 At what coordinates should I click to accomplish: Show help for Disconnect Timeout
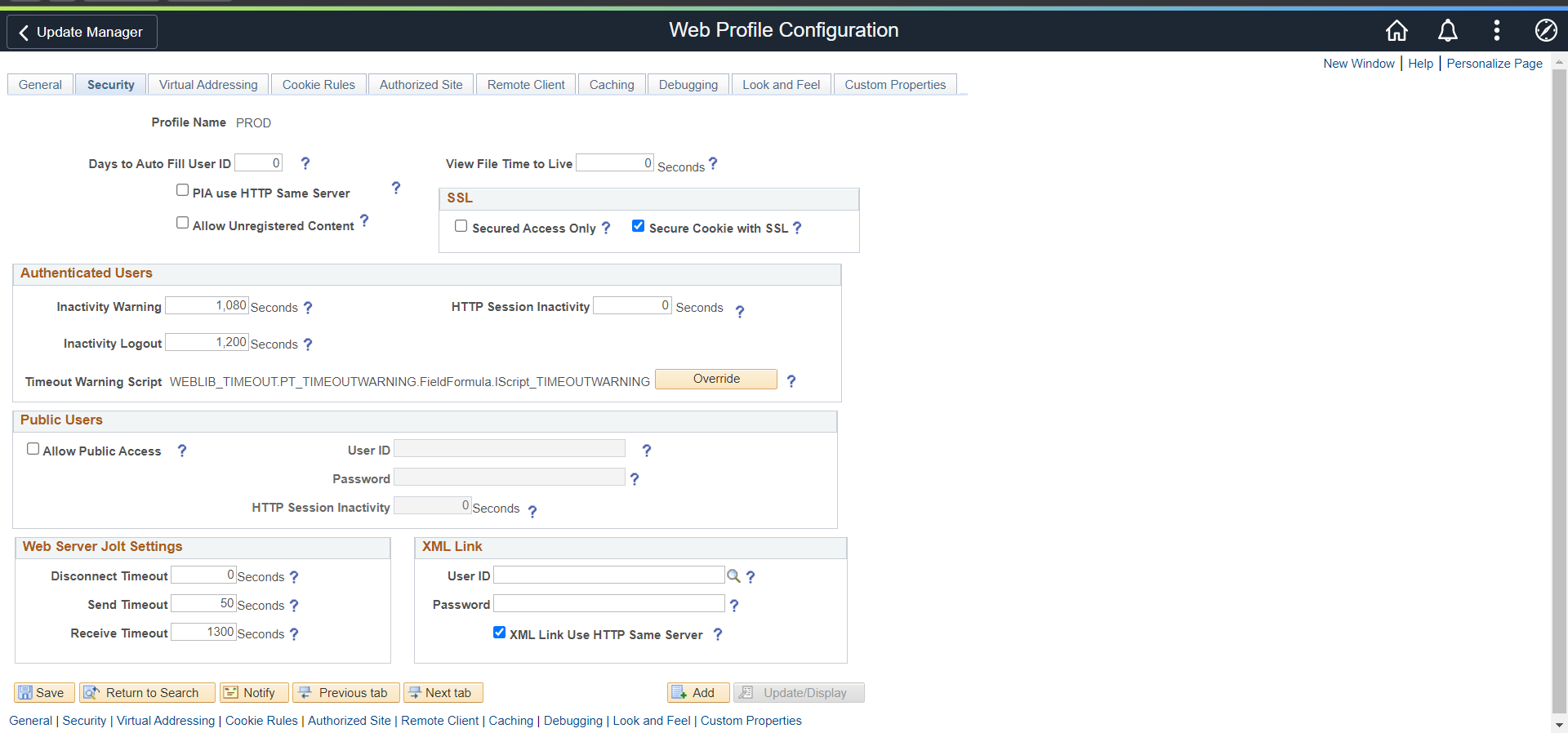[x=294, y=577]
